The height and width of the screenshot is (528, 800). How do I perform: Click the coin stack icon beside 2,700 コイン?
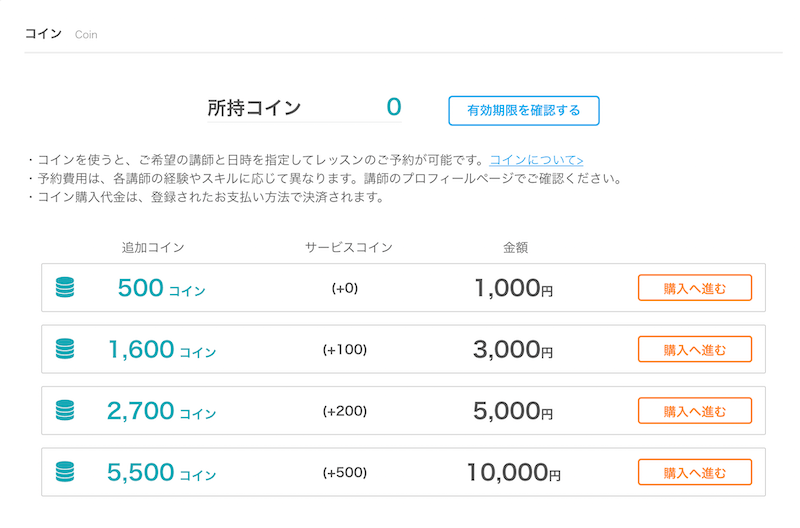[65, 410]
